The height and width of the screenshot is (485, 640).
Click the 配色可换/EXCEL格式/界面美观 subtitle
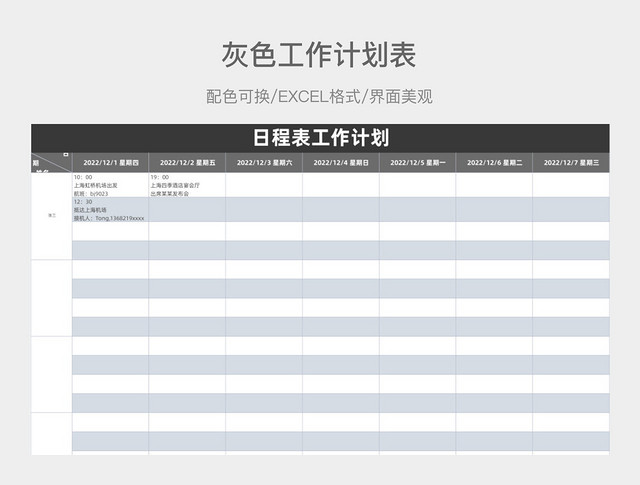coord(319,97)
